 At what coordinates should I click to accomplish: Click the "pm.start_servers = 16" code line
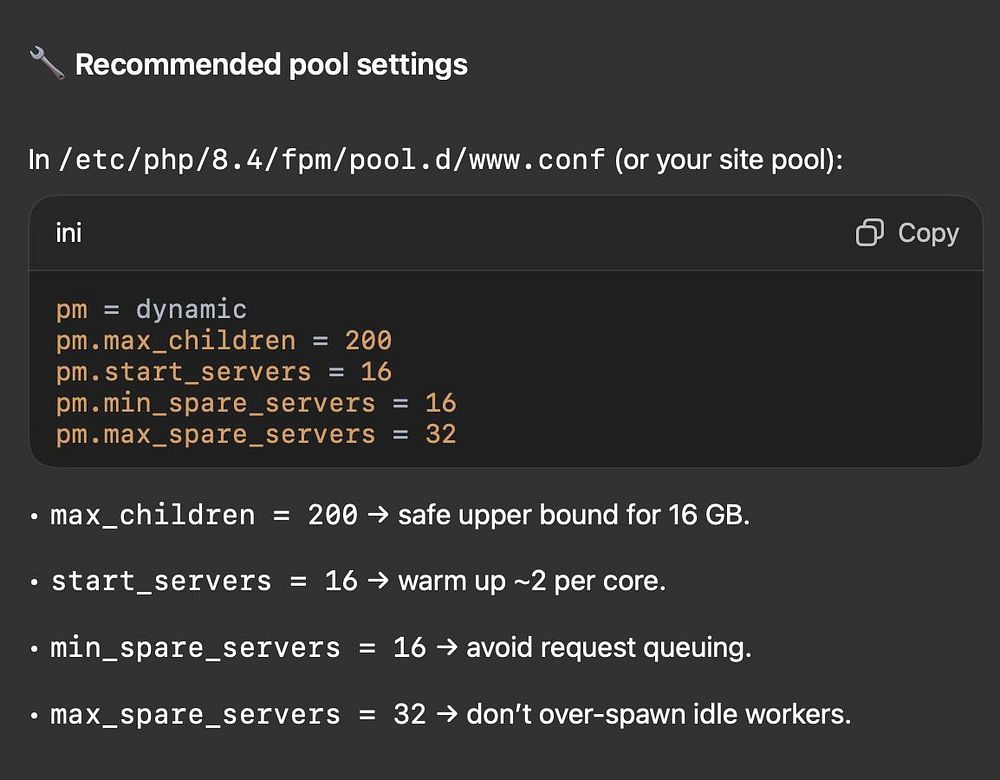tap(224, 372)
